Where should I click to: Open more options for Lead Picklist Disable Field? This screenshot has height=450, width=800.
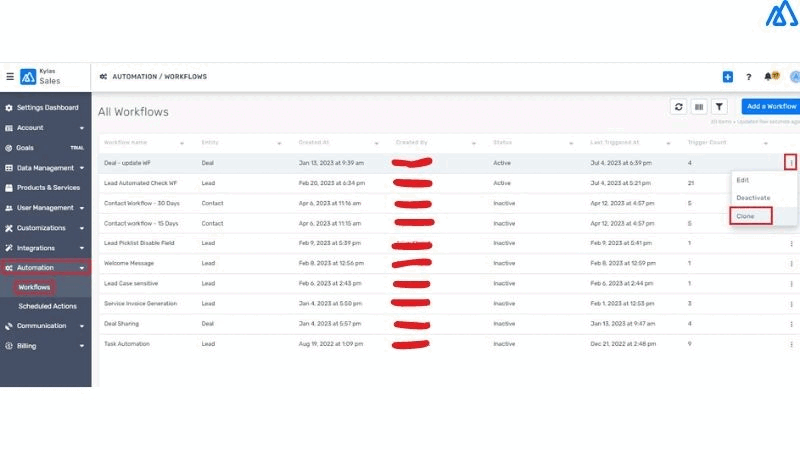coord(791,244)
